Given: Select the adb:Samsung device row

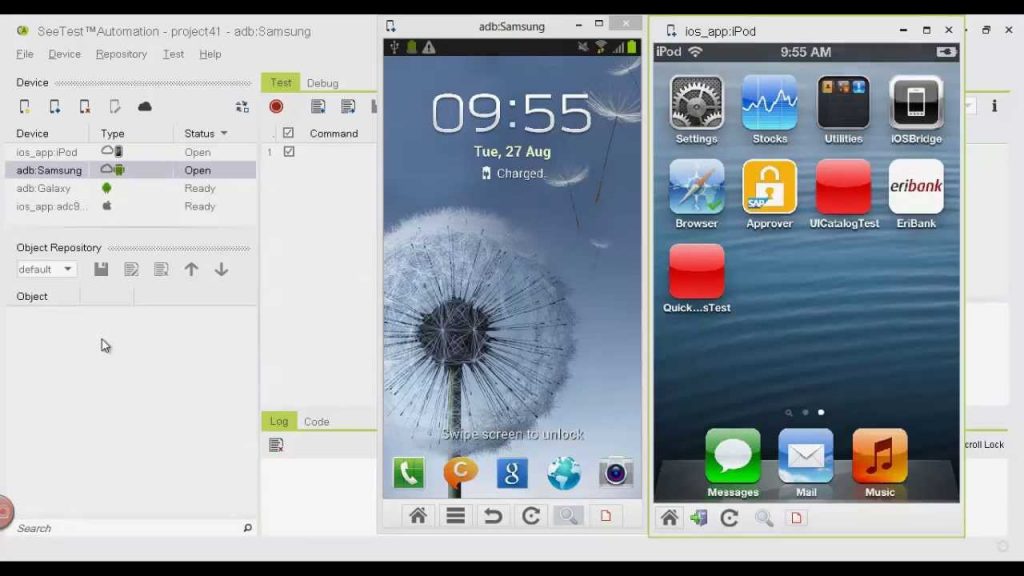Looking at the screenshot, I should coord(131,170).
